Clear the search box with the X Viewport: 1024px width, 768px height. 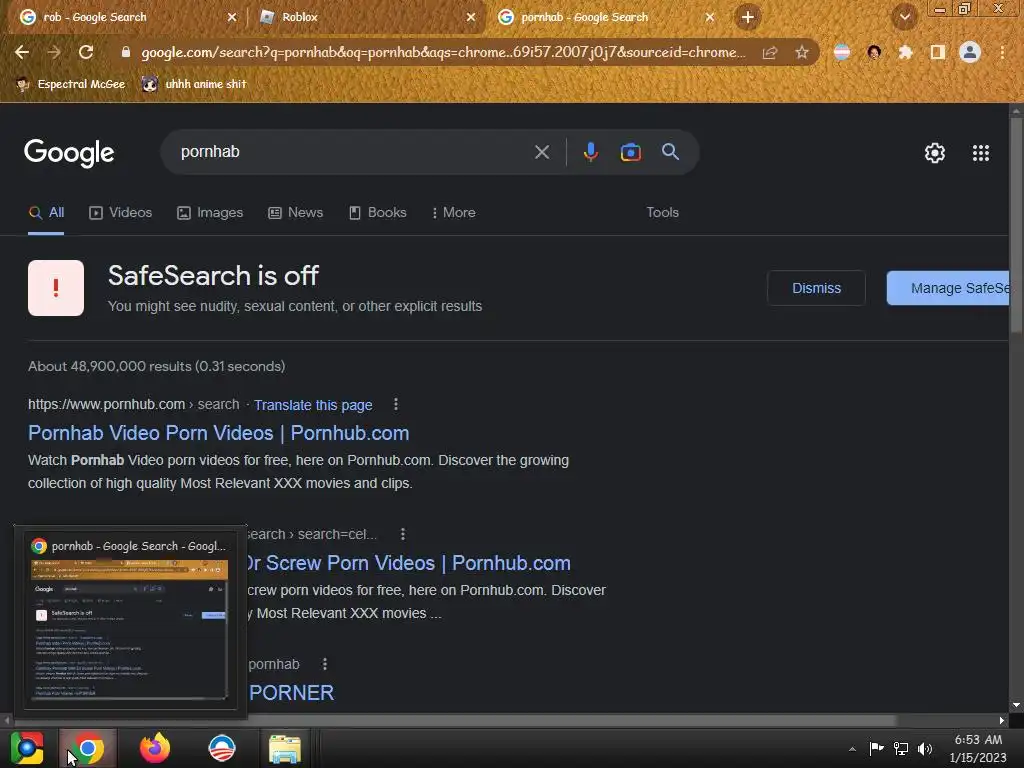(541, 152)
